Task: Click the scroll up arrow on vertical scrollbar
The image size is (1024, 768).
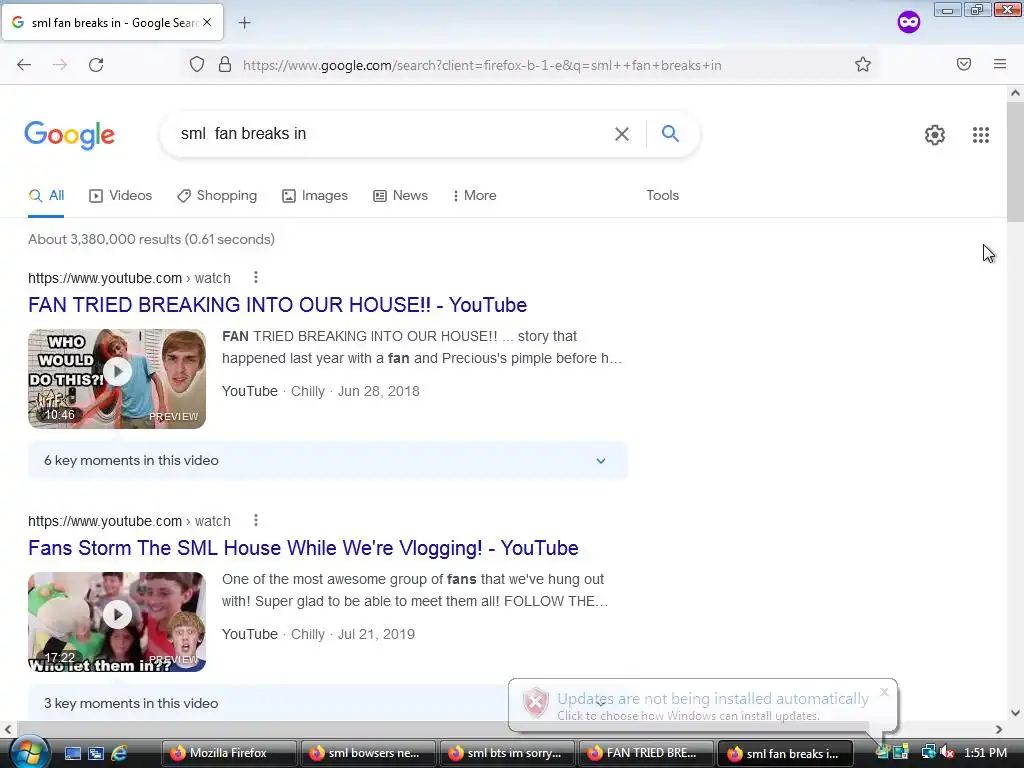Action: (x=1015, y=93)
